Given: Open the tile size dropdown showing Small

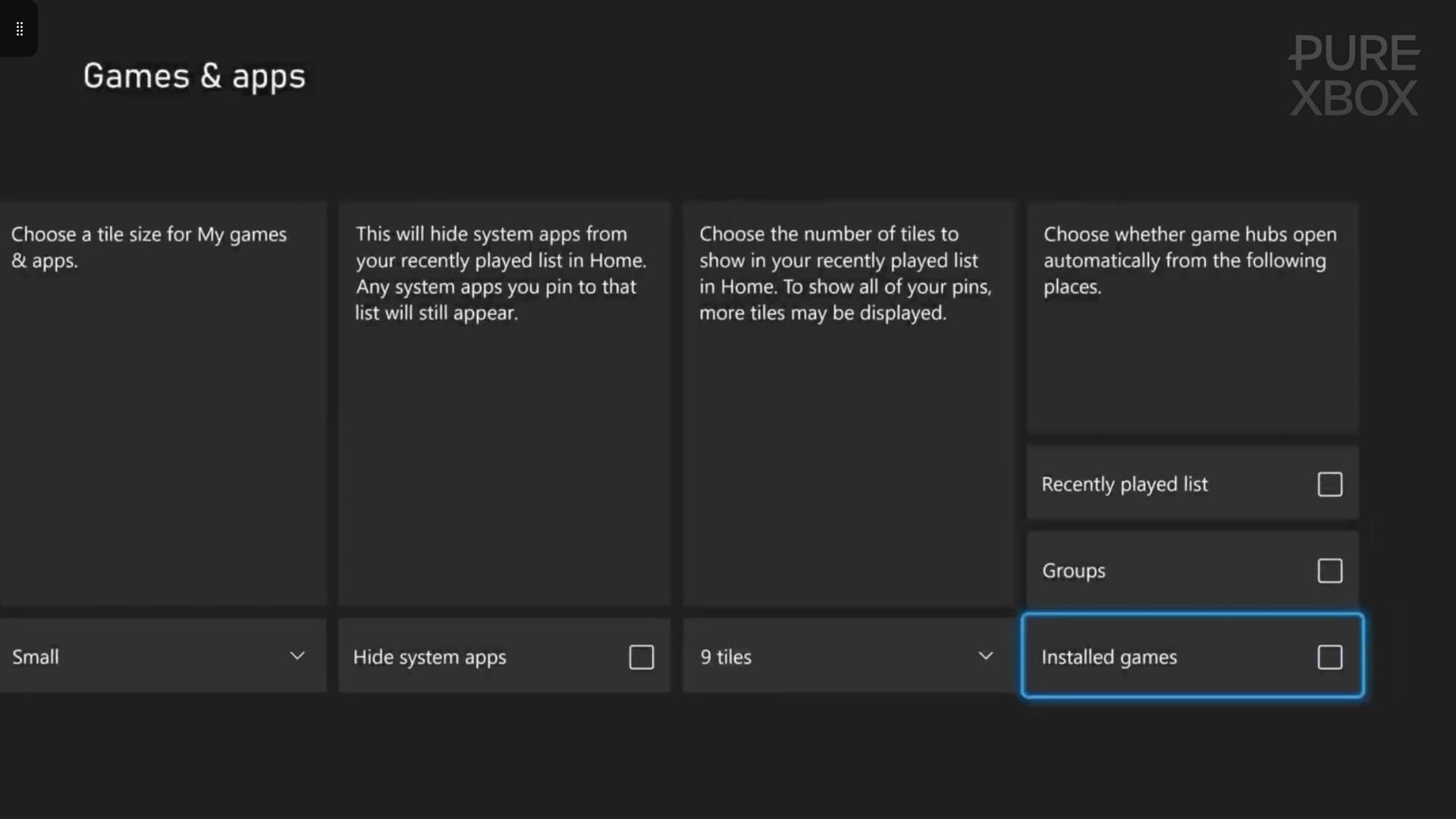Looking at the screenshot, I should (163, 656).
